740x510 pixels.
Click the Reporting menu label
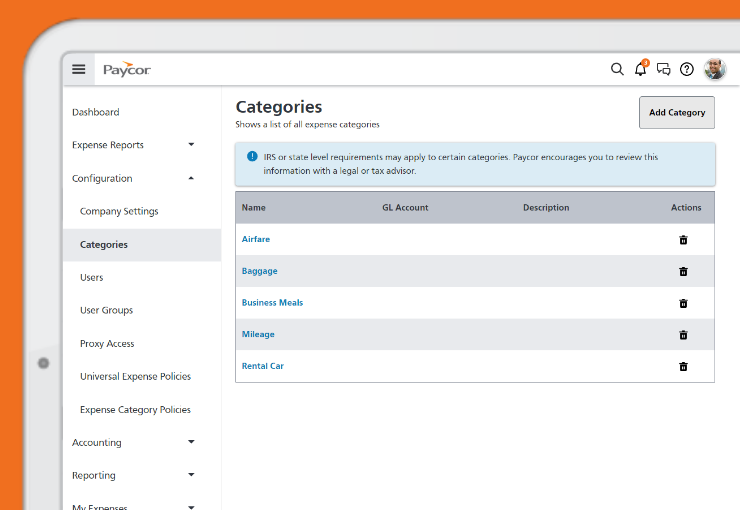point(93,476)
